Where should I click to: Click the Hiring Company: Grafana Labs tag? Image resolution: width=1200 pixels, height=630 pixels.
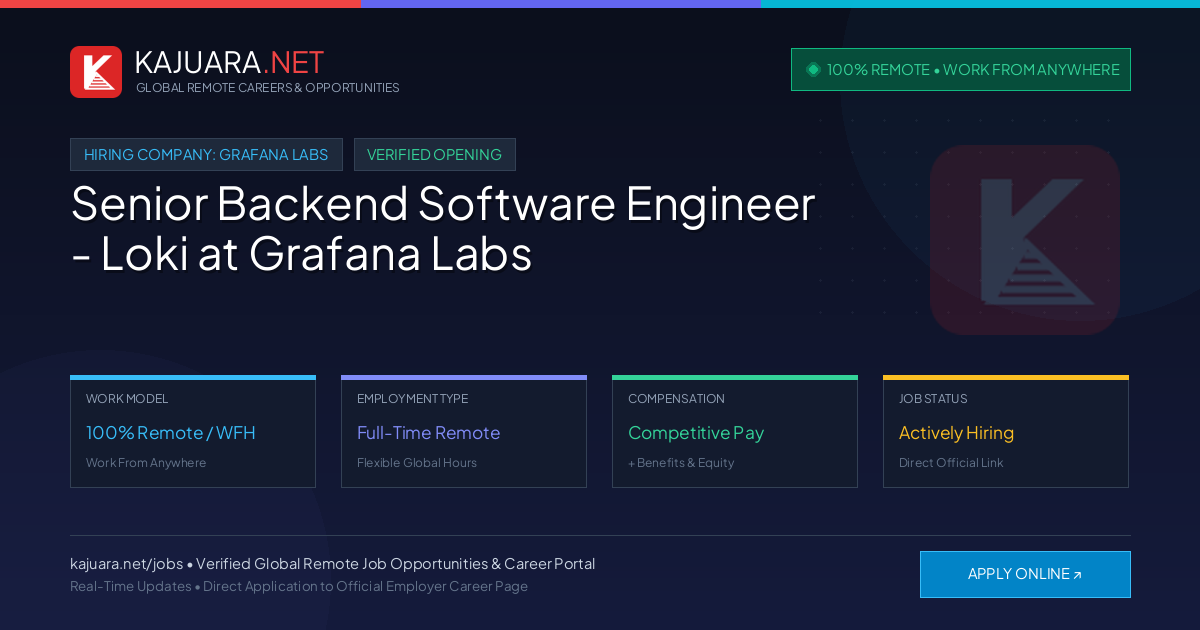coord(206,155)
